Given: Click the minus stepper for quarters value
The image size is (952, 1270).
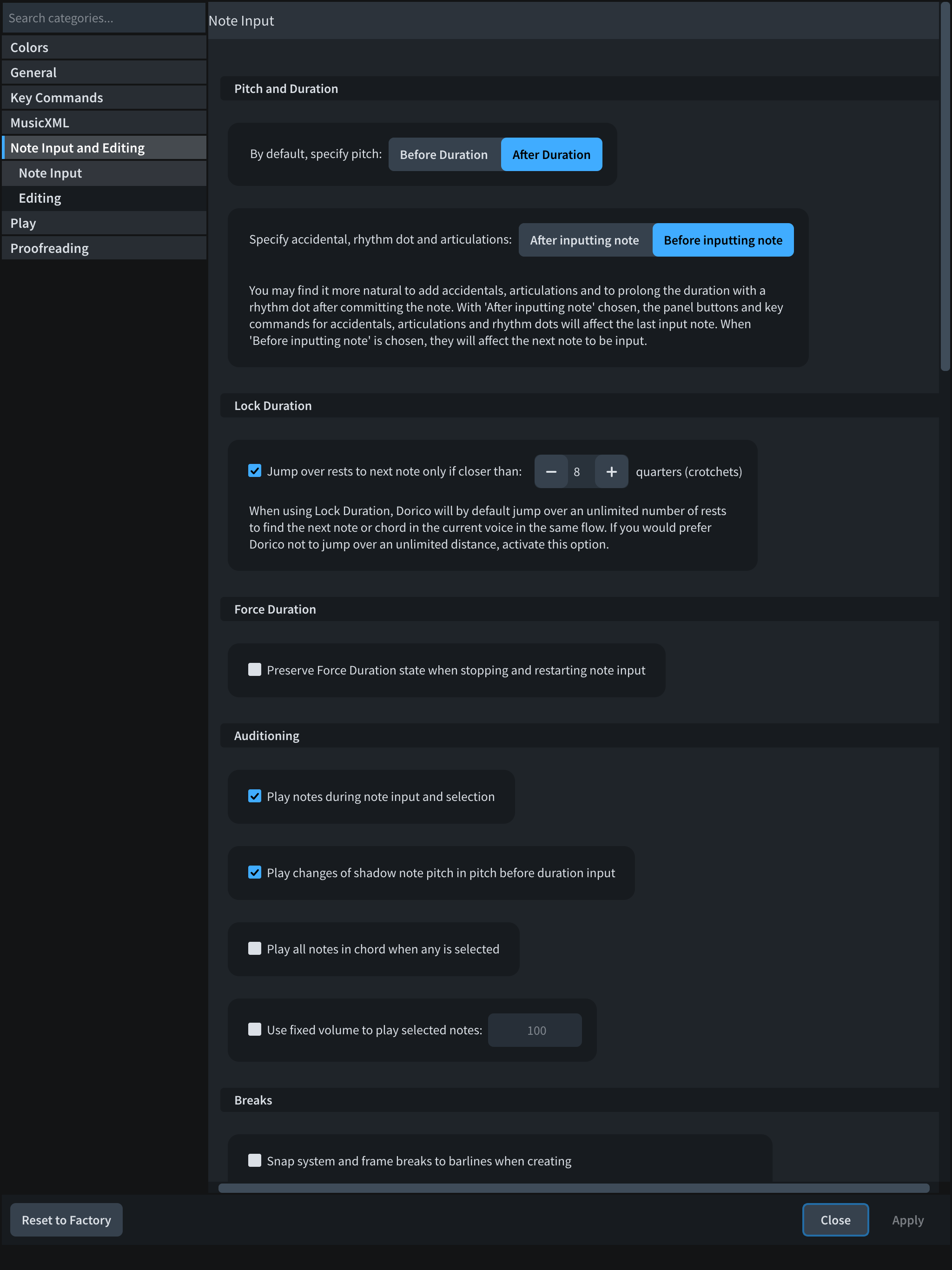Looking at the screenshot, I should click(x=551, y=471).
